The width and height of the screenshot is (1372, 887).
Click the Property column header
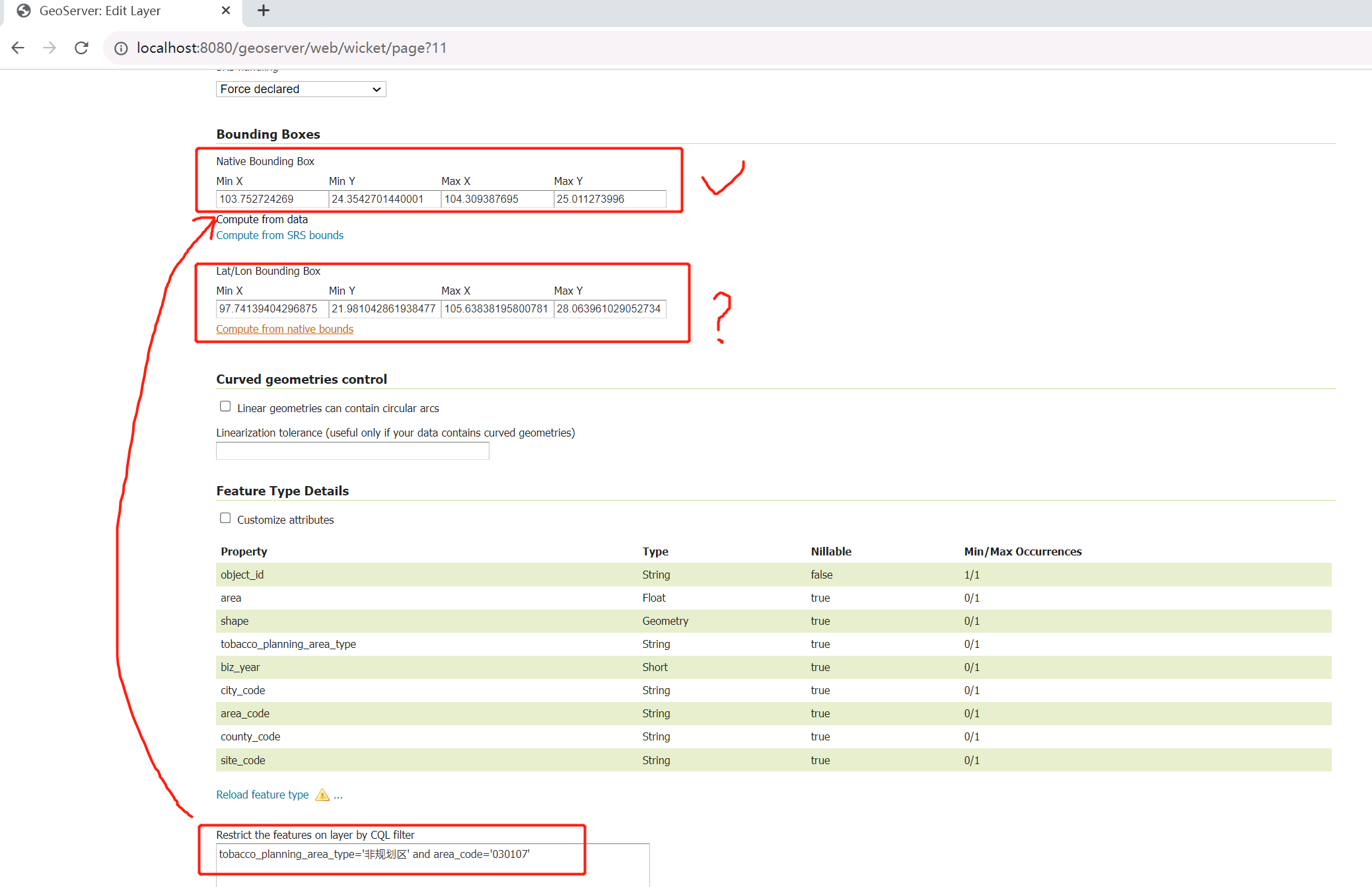[x=244, y=551]
